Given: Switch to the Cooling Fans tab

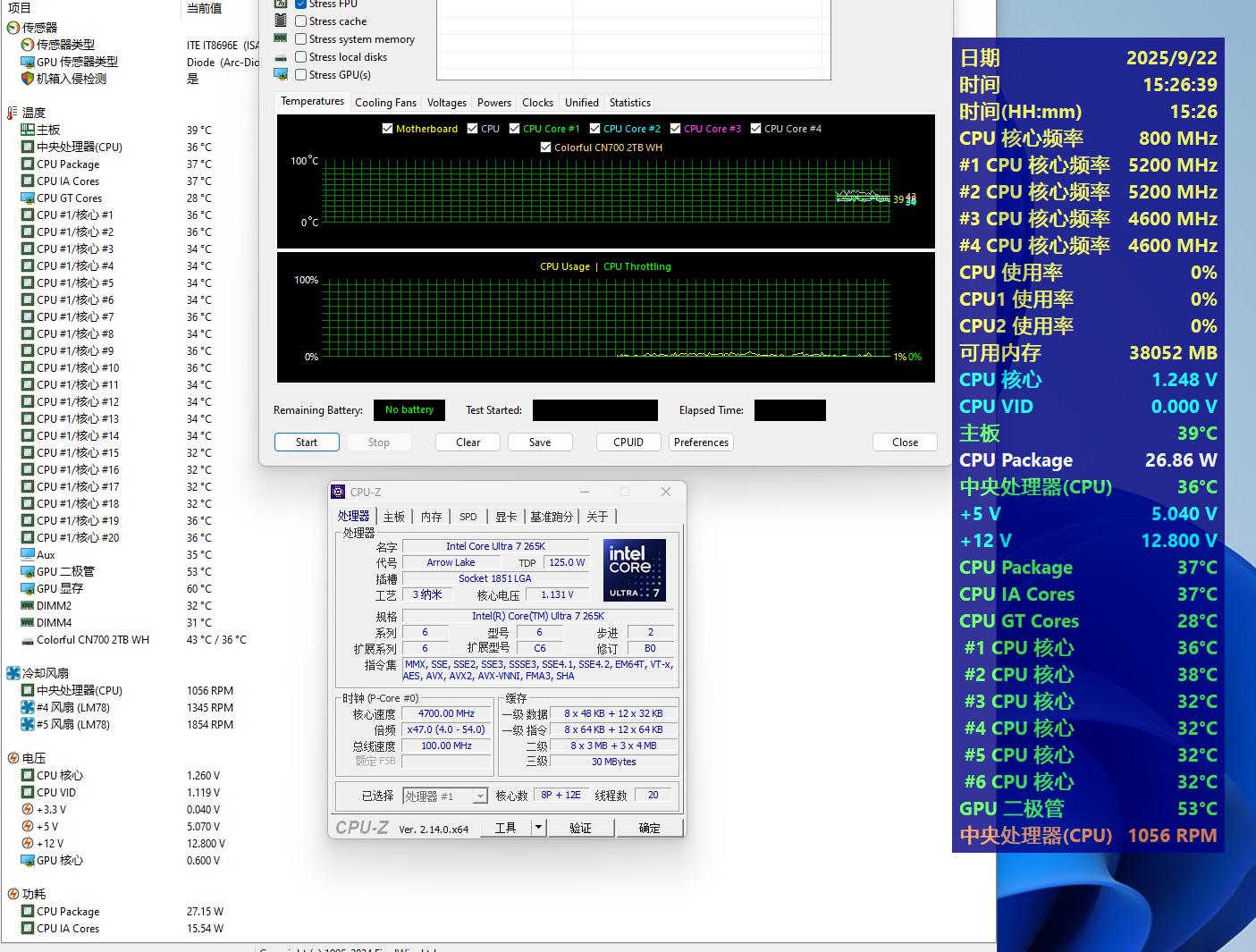Looking at the screenshot, I should (x=385, y=103).
